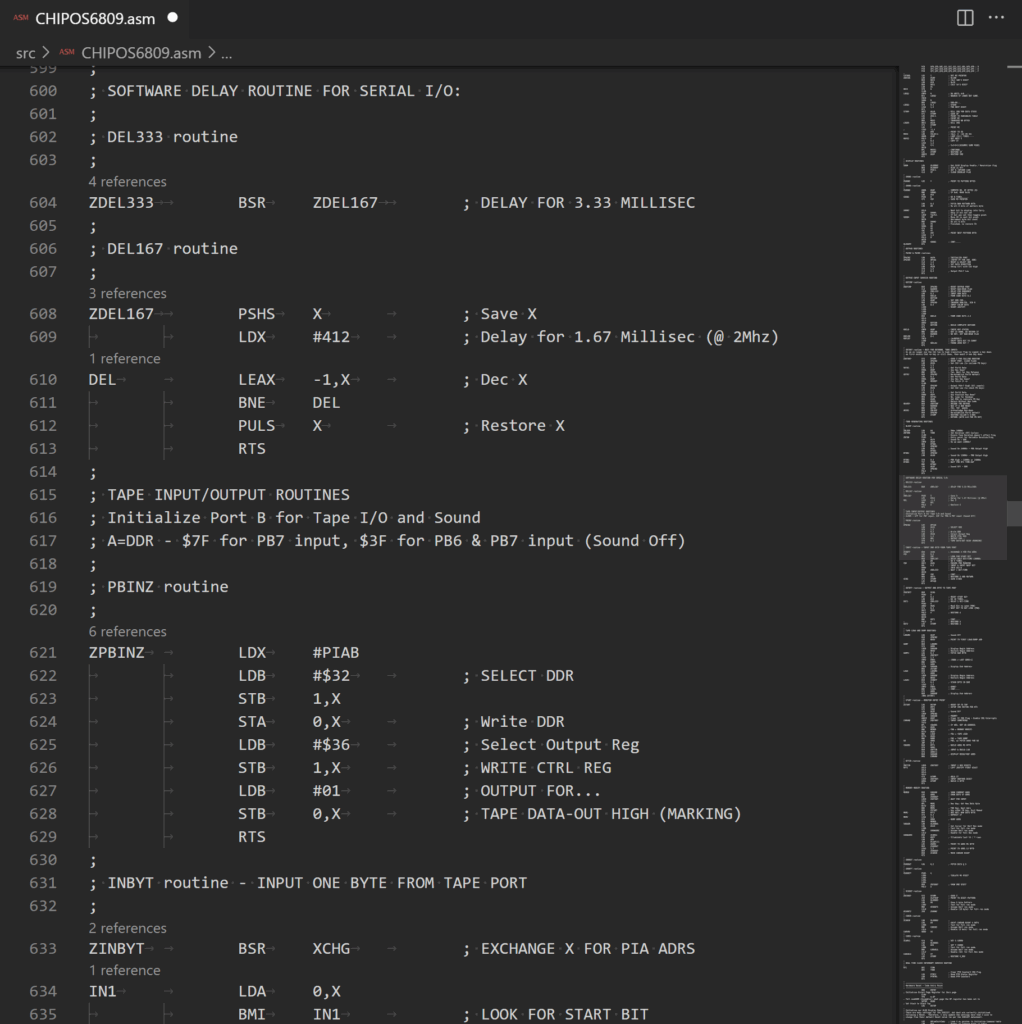Open the editor More Actions ellipsis menu
Screen dimensions: 1022x1024
997,18
